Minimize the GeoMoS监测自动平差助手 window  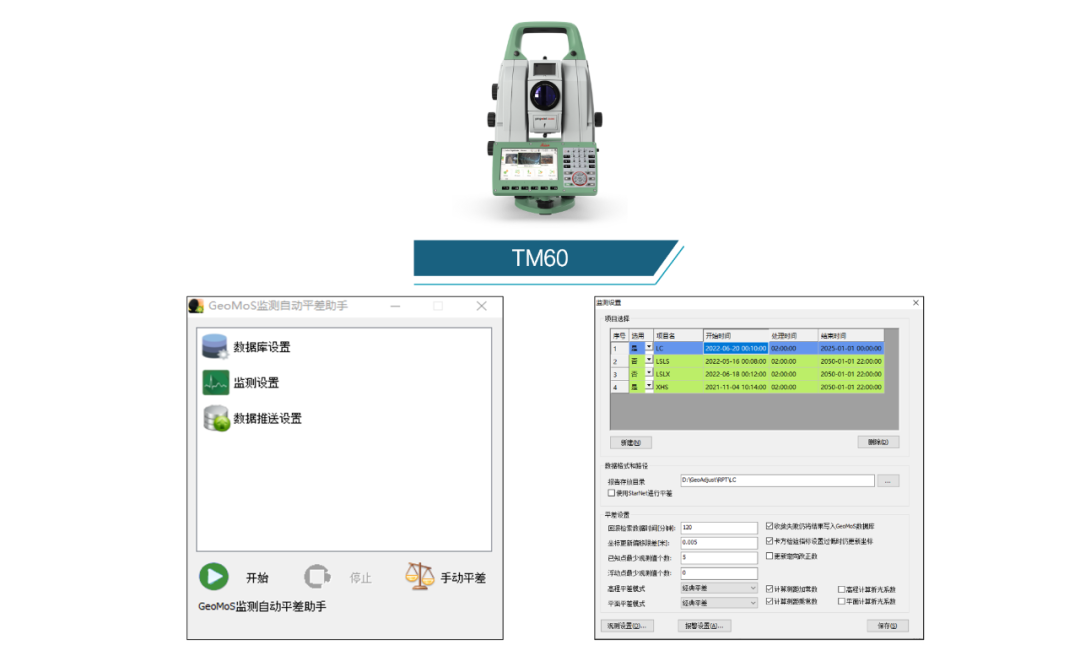395,306
